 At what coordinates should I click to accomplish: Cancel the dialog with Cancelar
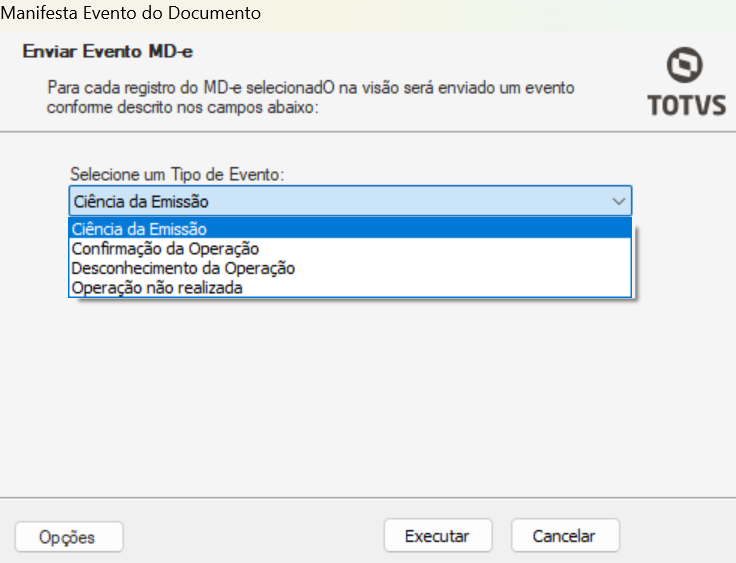coord(565,535)
